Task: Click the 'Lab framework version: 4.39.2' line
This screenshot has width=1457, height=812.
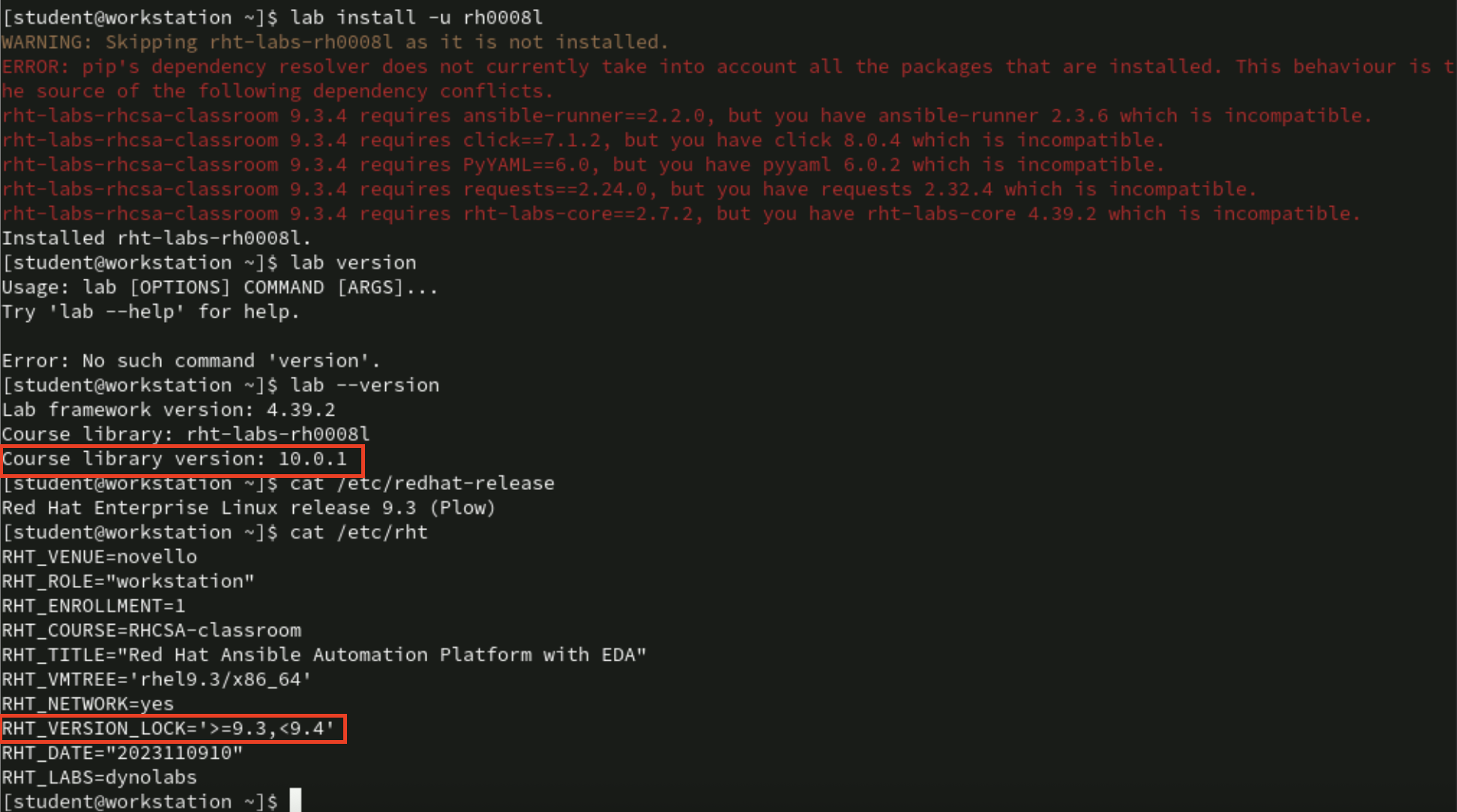Action: click(169, 410)
